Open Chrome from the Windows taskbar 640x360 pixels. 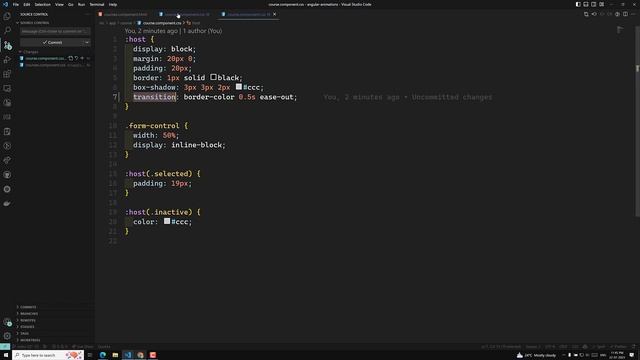tap(140, 355)
